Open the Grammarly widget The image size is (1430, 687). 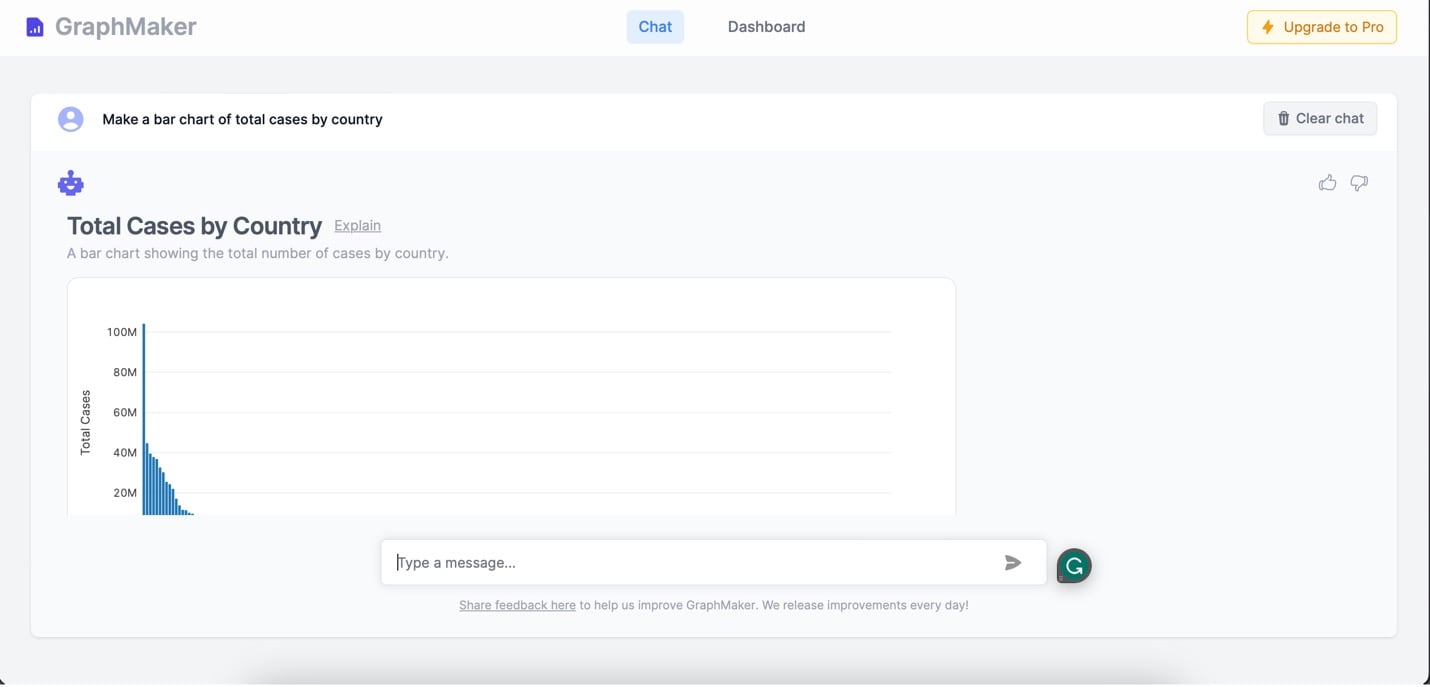tap(1074, 566)
